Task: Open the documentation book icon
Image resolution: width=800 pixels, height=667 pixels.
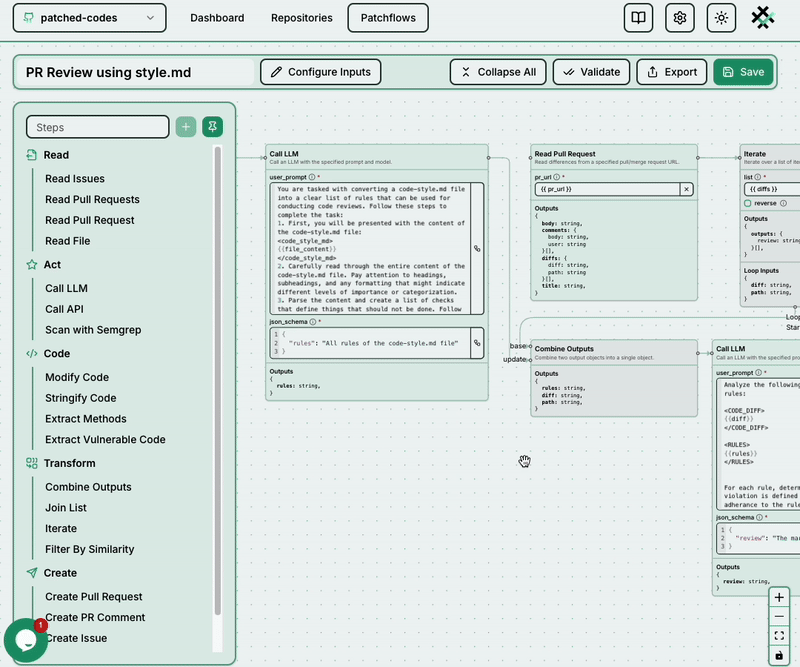Action: pyautogui.click(x=638, y=18)
